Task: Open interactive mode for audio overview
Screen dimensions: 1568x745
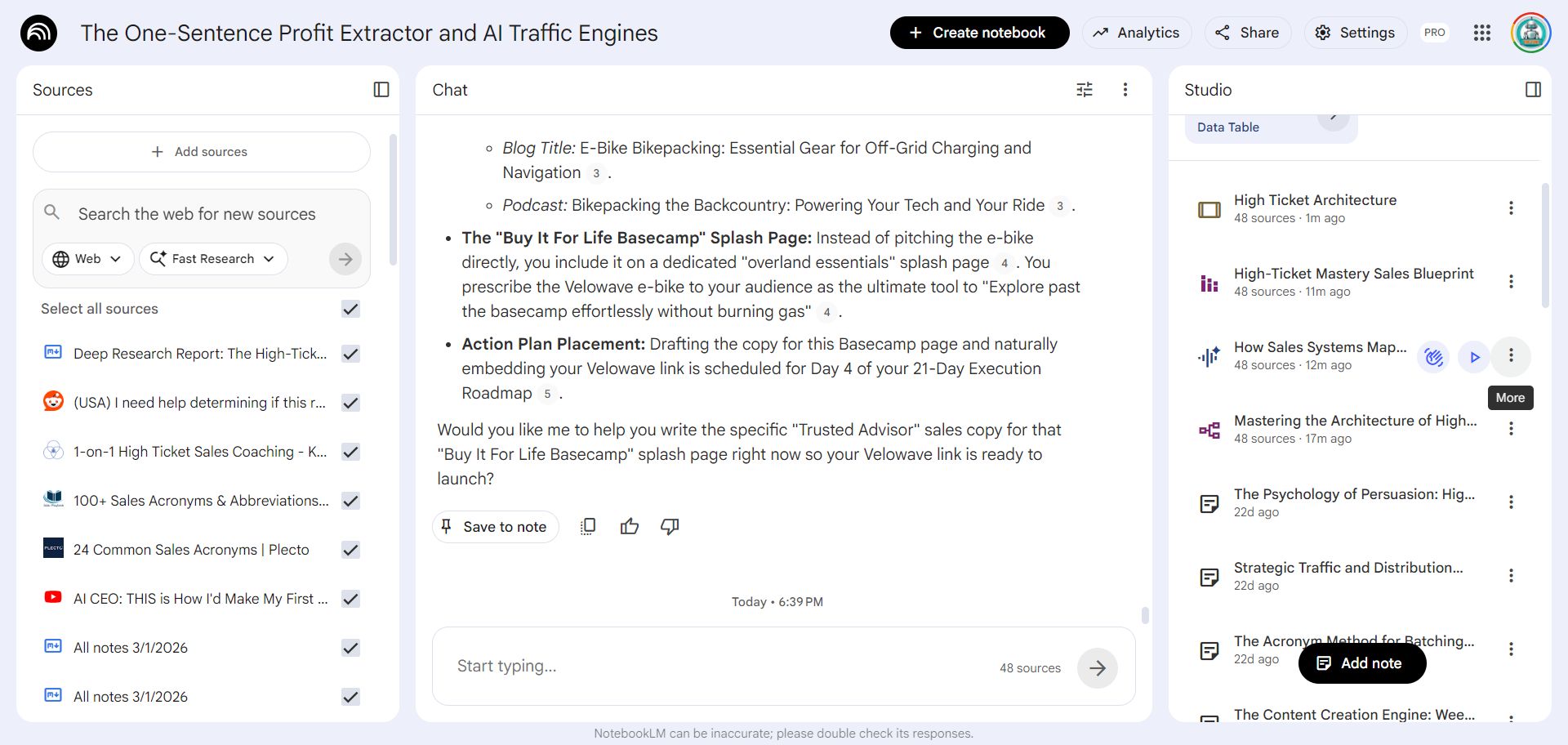Action: [x=1433, y=357]
